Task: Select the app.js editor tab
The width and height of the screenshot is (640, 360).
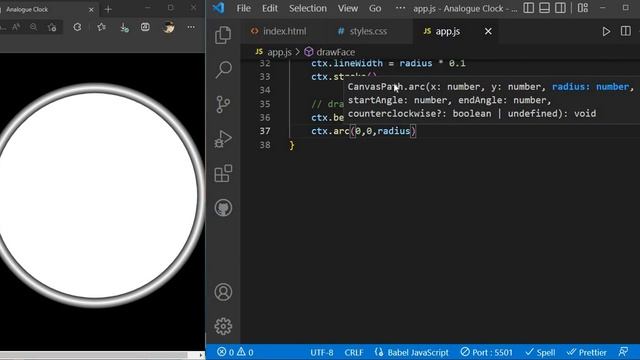Action: [x=447, y=31]
